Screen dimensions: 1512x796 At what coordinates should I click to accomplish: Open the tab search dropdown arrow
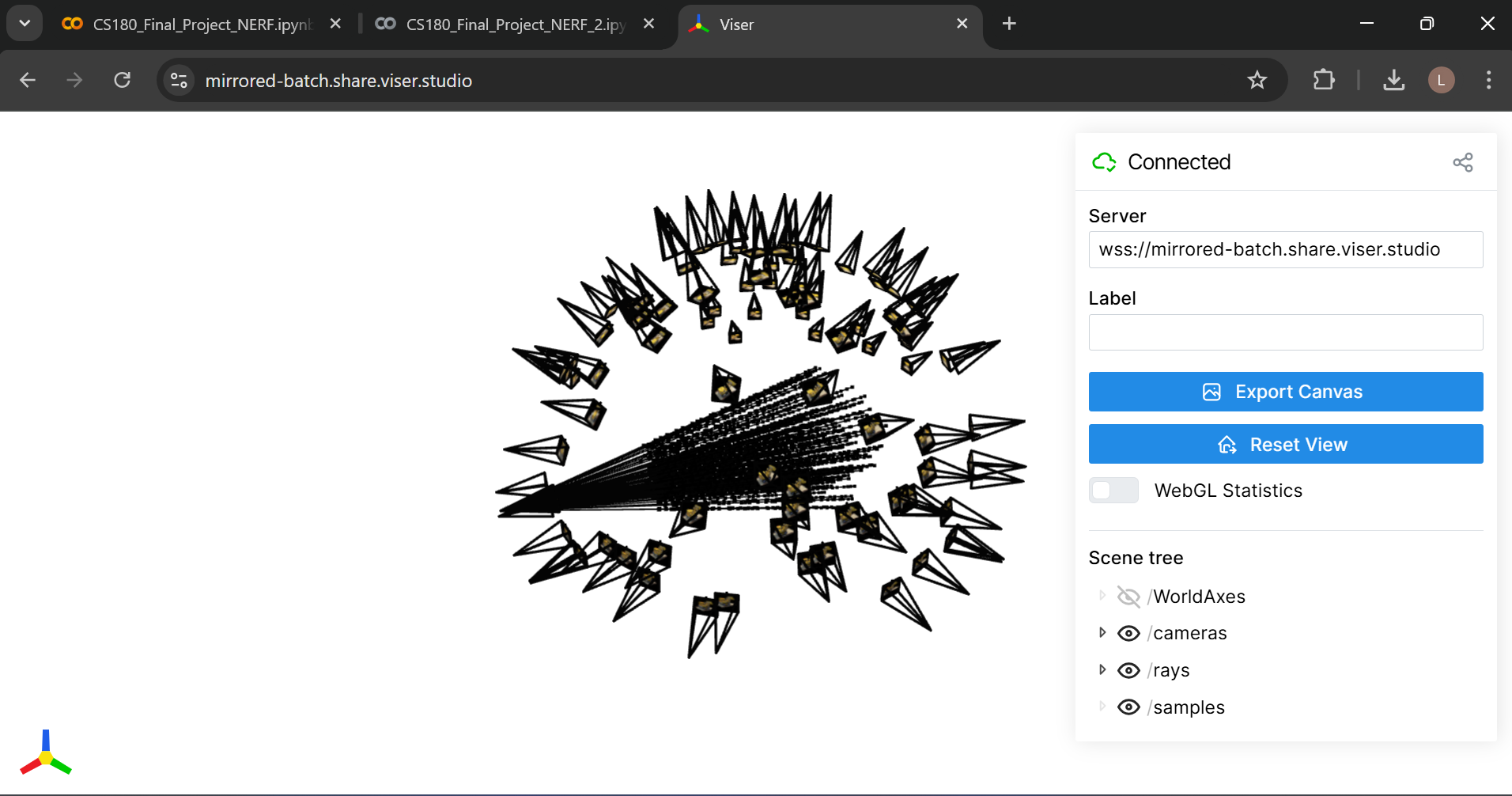click(25, 24)
